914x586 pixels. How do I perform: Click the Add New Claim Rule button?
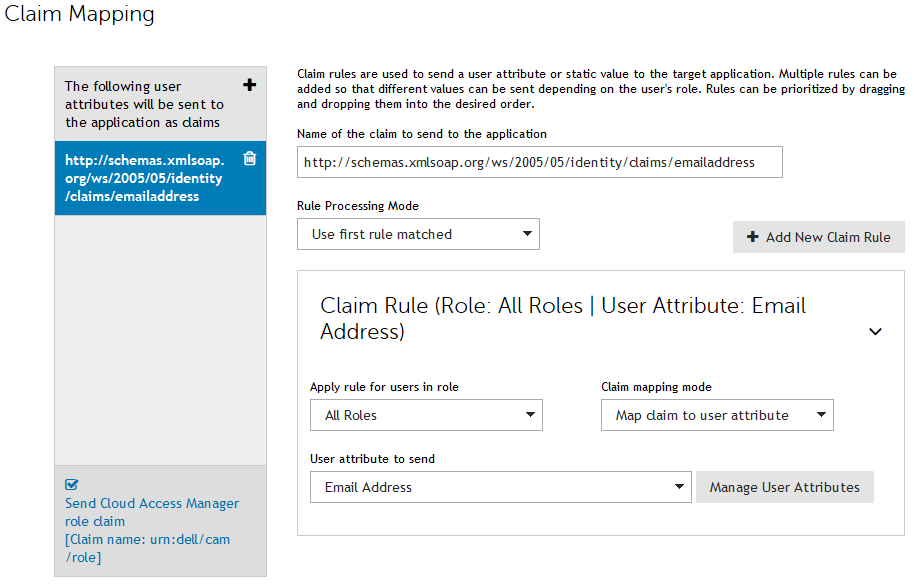[818, 237]
